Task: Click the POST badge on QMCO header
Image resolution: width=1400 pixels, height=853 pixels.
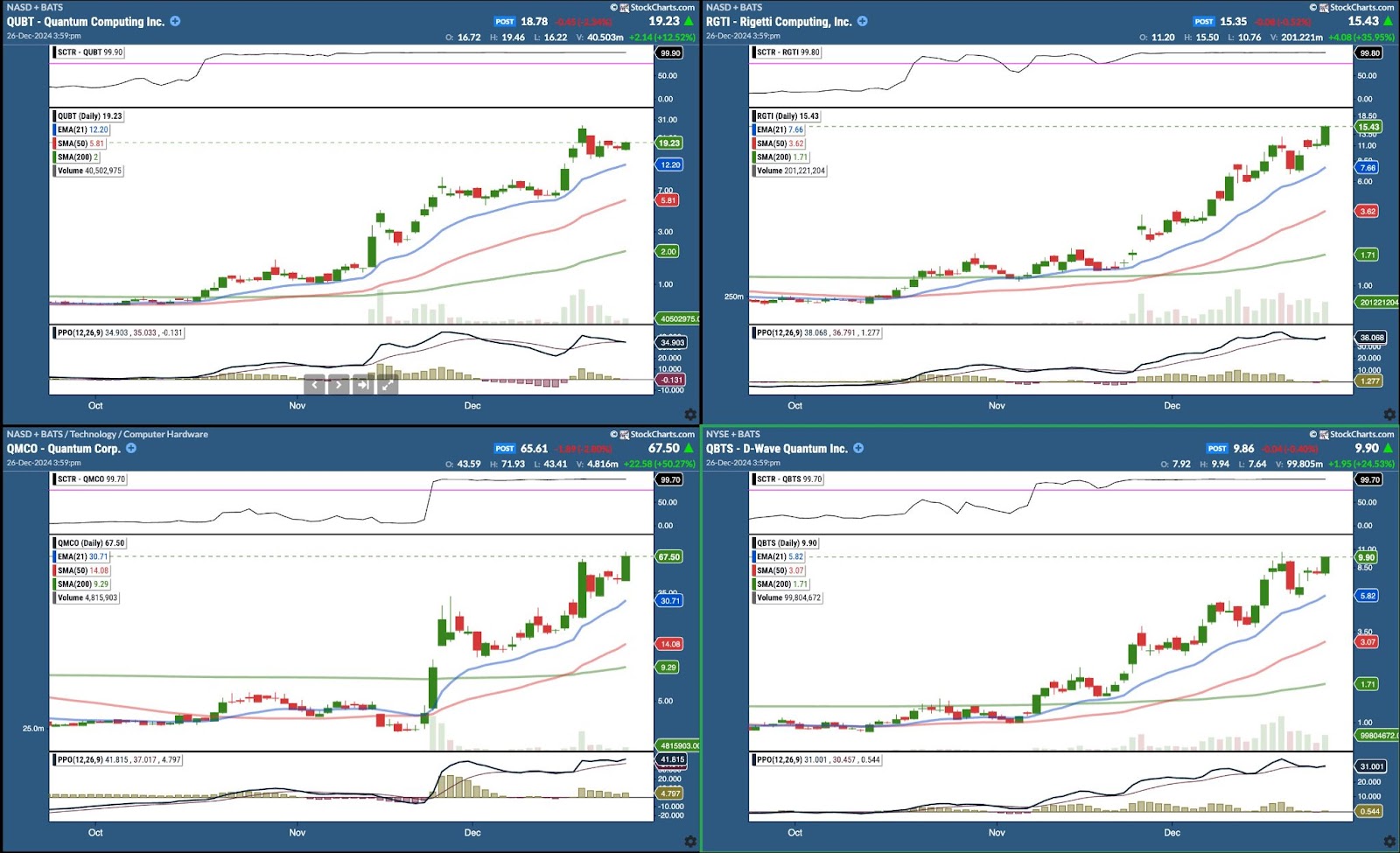Action: click(505, 449)
